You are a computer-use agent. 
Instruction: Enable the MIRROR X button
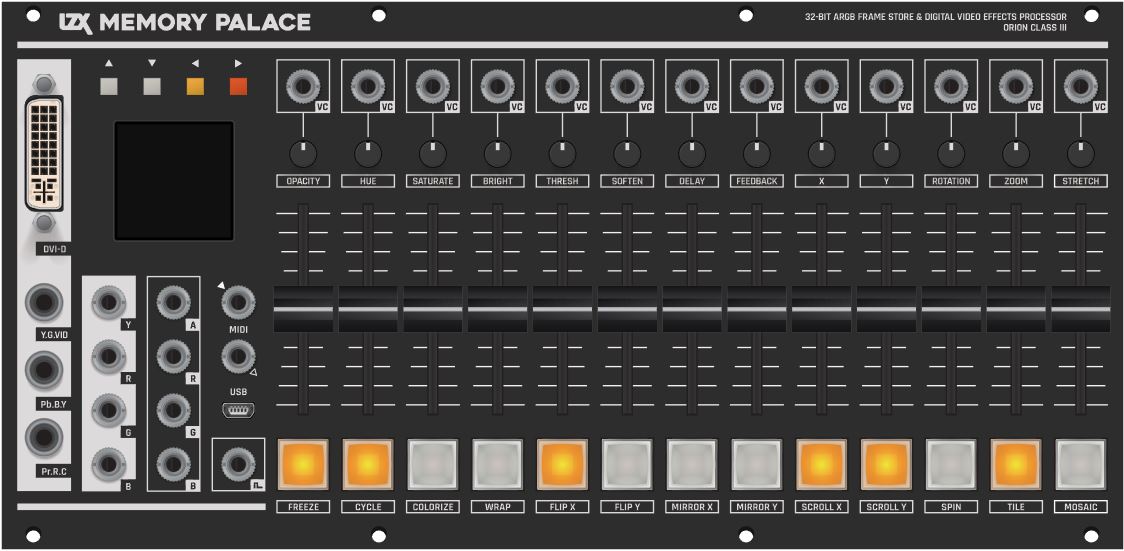692,464
